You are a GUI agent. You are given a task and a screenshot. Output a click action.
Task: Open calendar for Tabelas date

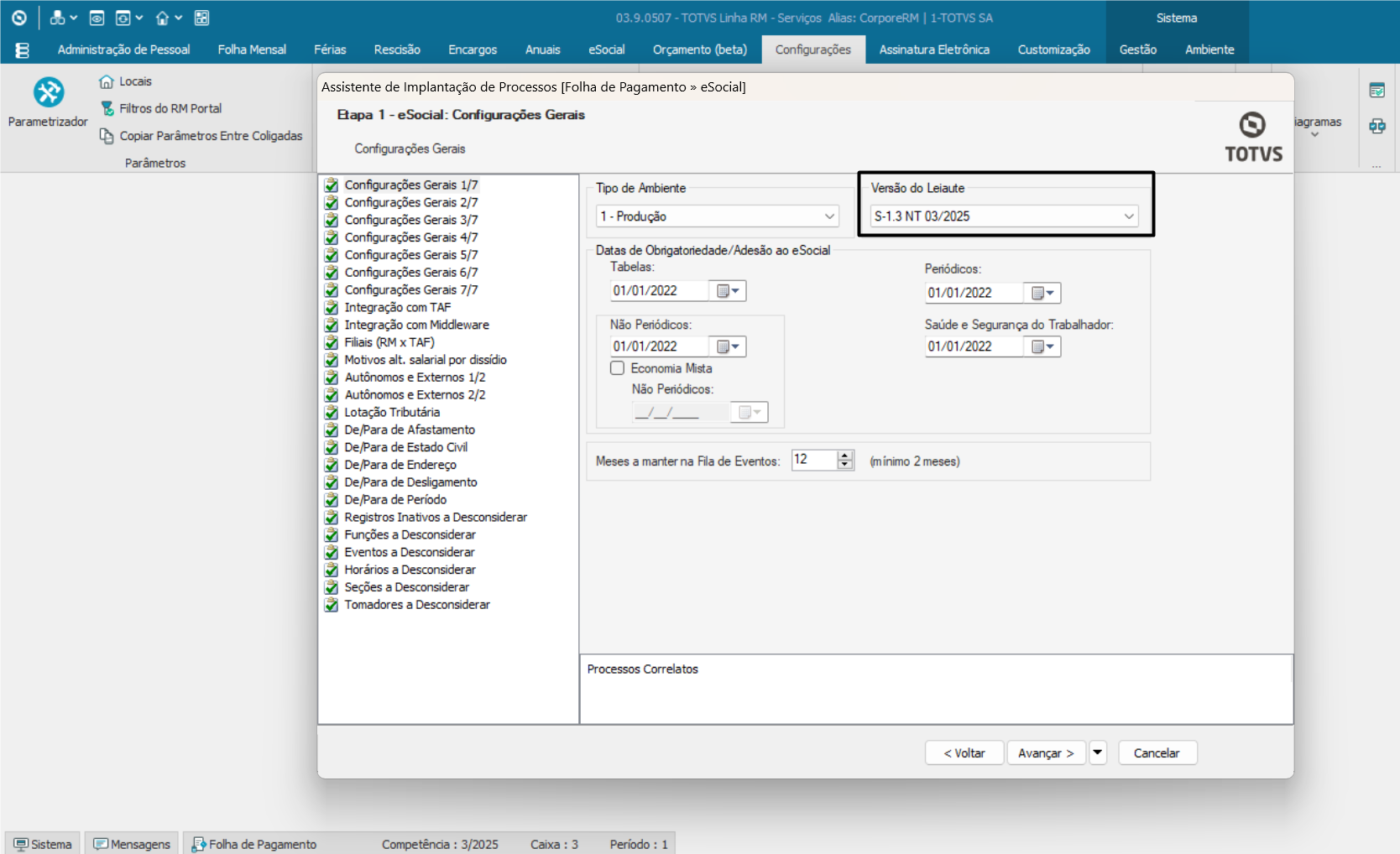click(x=728, y=291)
